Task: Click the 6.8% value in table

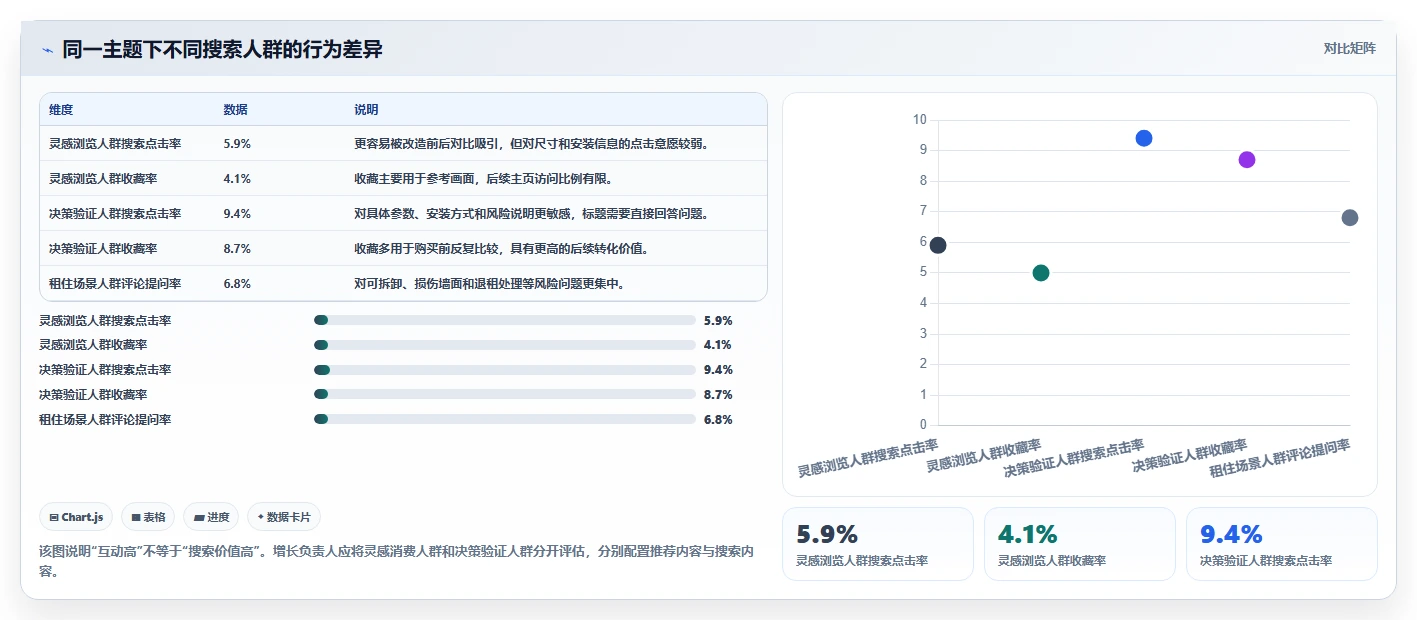Action: 237,283
